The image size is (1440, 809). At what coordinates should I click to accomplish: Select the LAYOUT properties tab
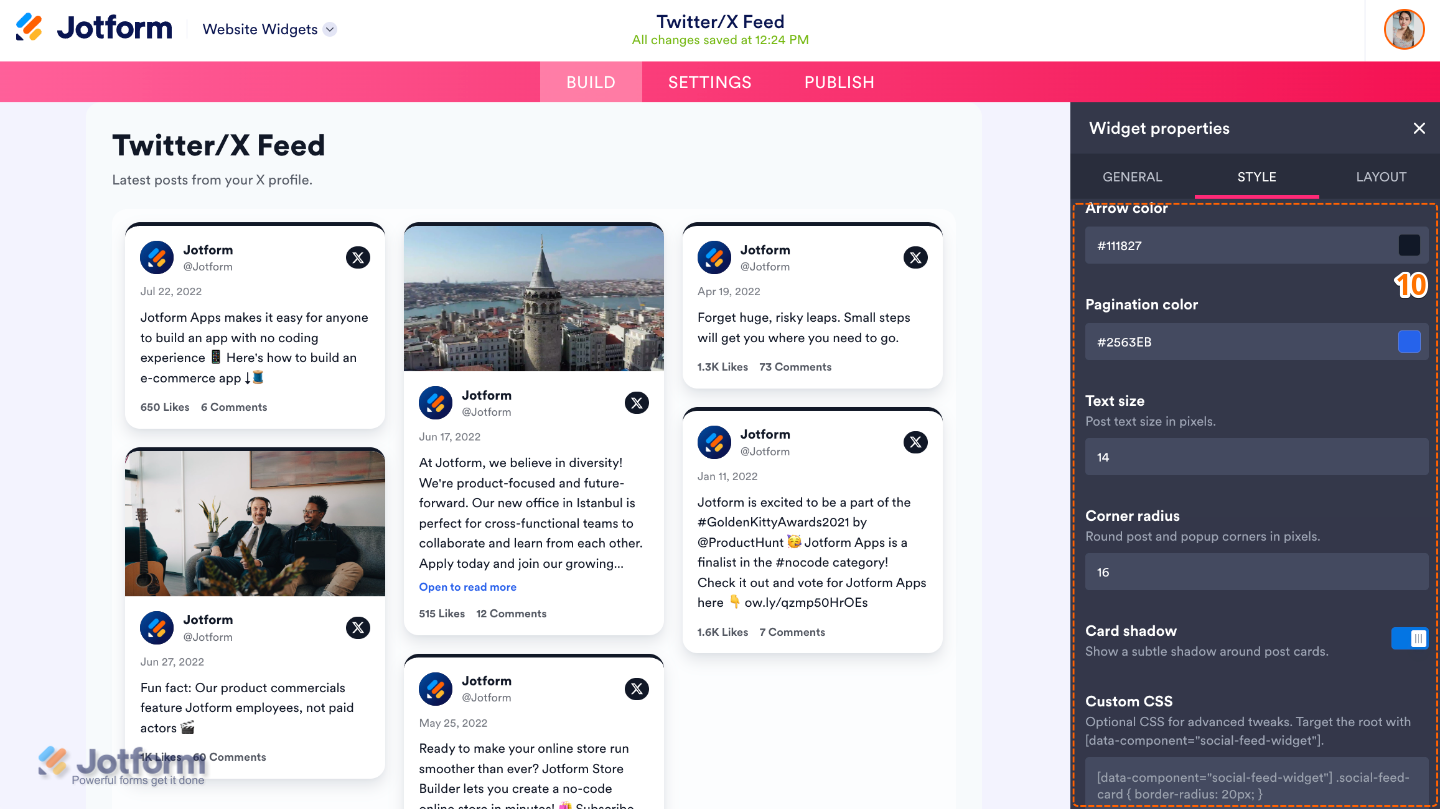(1381, 177)
